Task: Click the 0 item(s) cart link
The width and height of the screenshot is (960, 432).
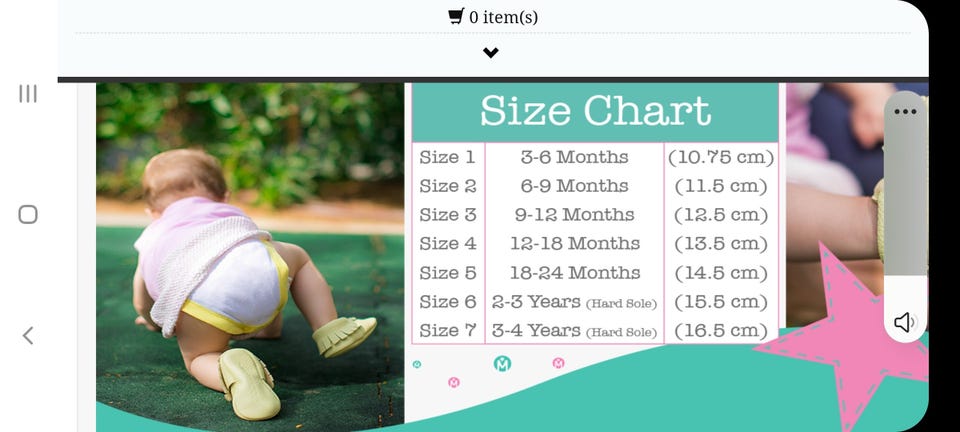Action: tap(493, 17)
